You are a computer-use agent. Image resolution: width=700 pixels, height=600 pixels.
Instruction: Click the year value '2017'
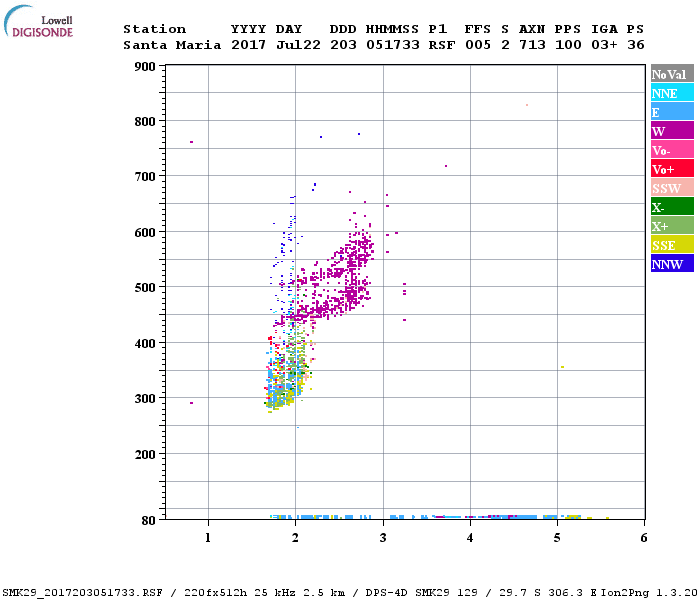click(x=248, y=45)
